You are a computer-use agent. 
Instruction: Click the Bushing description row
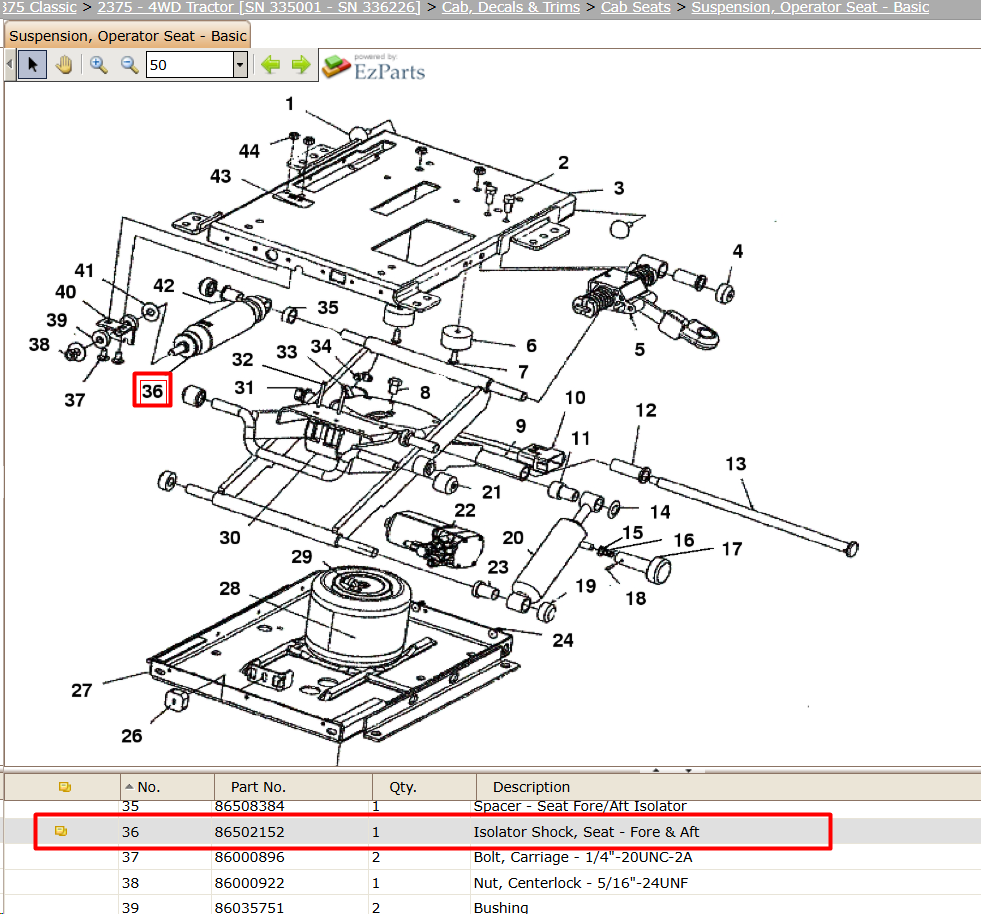[501, 907]
